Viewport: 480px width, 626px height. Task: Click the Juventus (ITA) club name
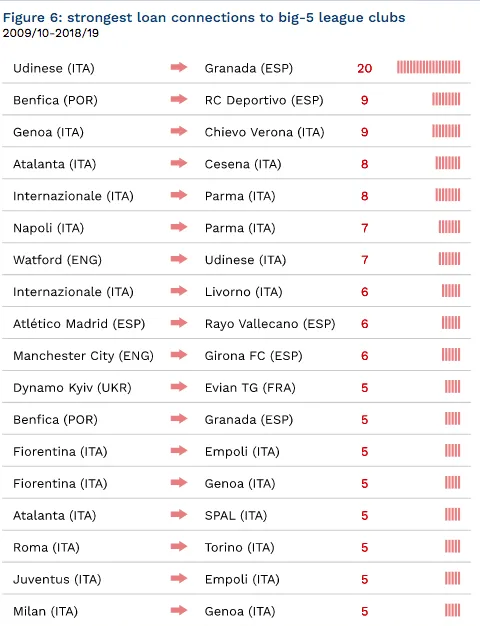(57, 579)
